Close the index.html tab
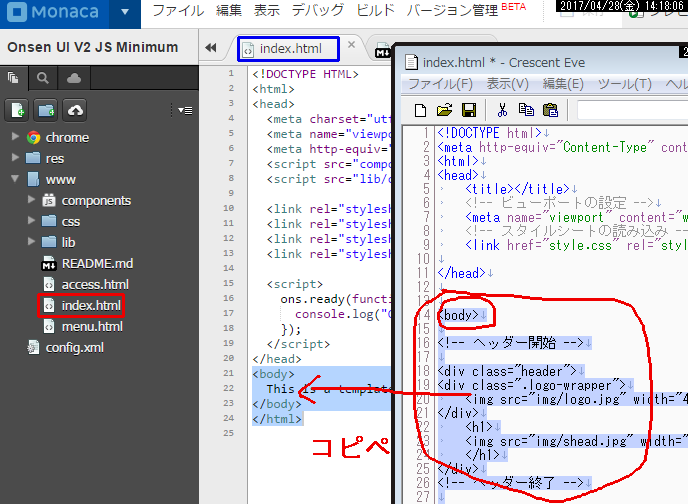688x504 pixels. [351, 44]
